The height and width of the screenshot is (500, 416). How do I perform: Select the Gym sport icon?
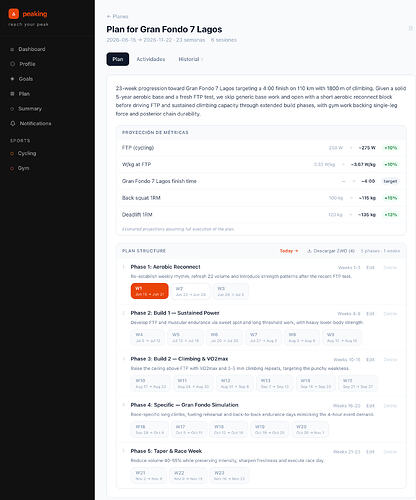(x=12, y=168)
